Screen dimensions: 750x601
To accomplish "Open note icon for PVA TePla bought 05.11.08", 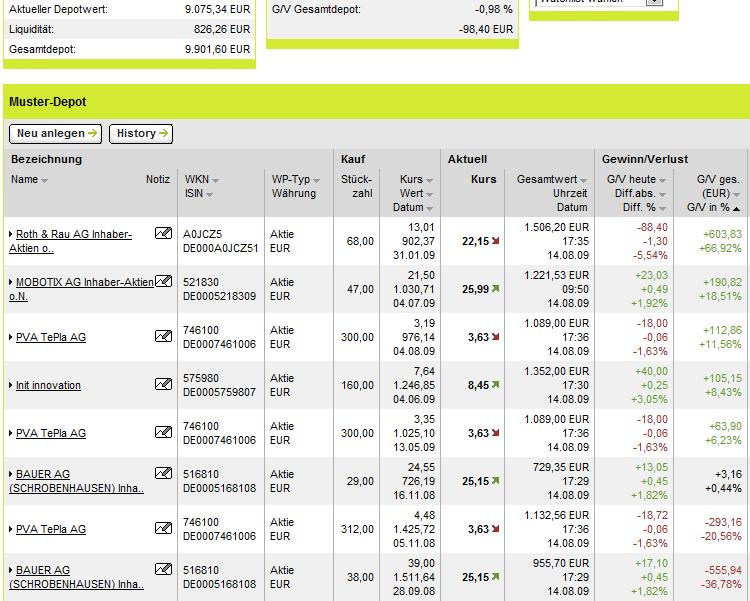I will click(163, 528).
